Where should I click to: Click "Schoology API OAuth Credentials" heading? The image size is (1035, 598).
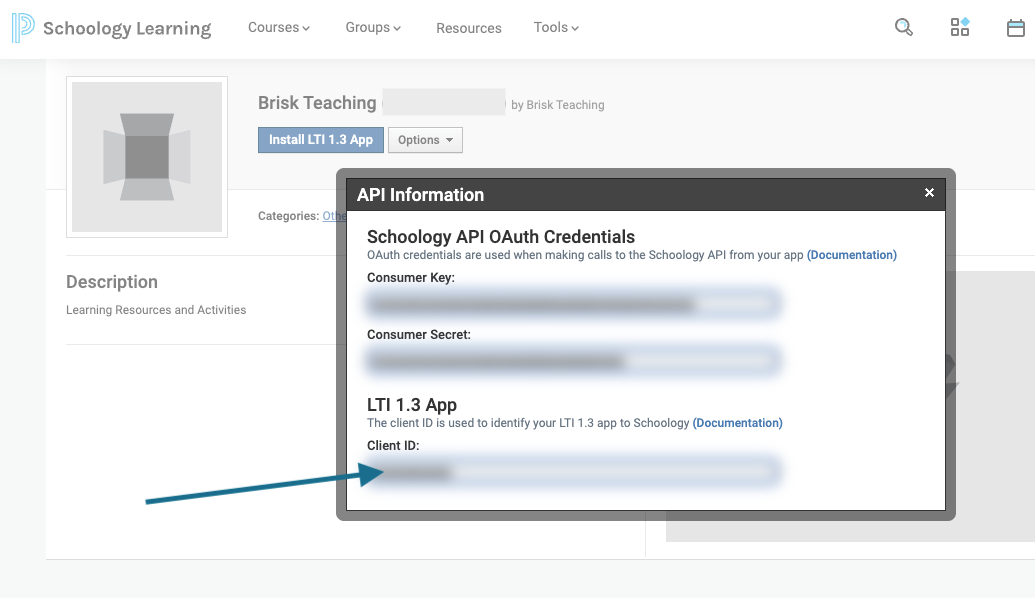pyautogui.click(x=501, y=236)
